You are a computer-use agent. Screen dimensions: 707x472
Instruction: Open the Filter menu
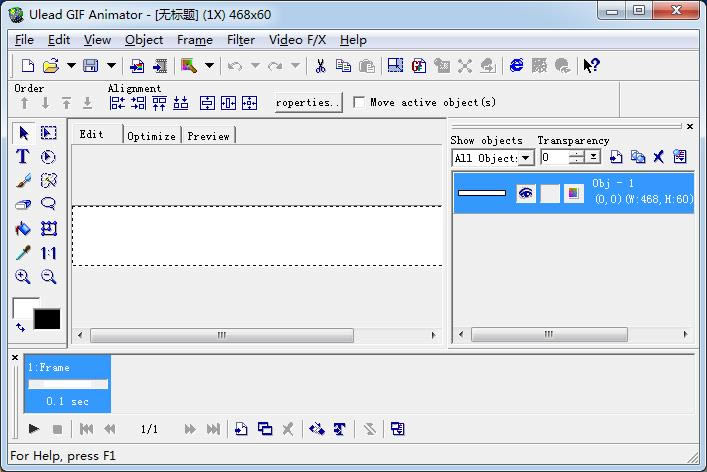(x=241, y=40)
